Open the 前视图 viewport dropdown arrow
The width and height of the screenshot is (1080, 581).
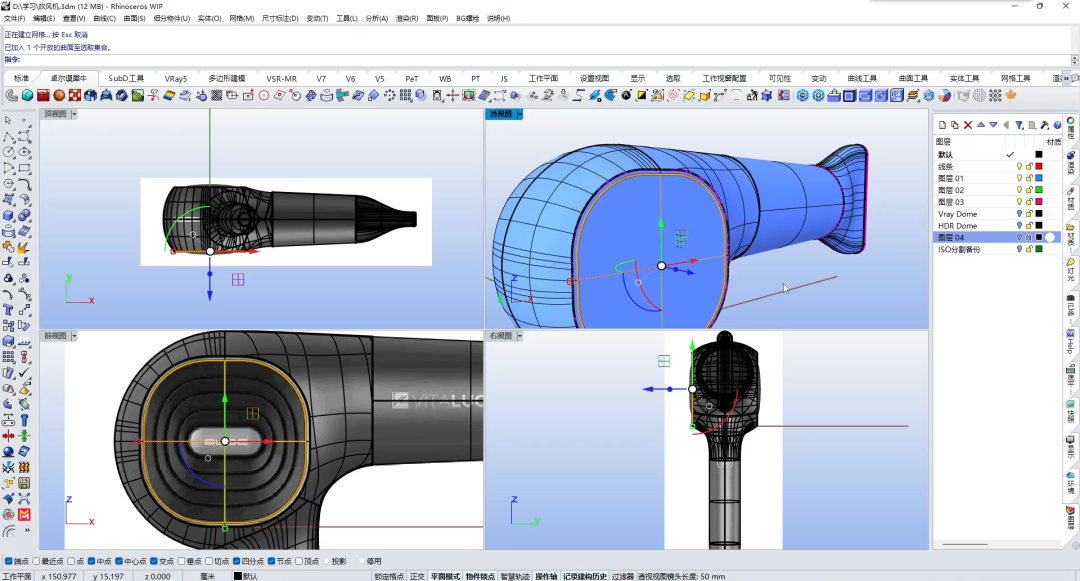point(74,336)
